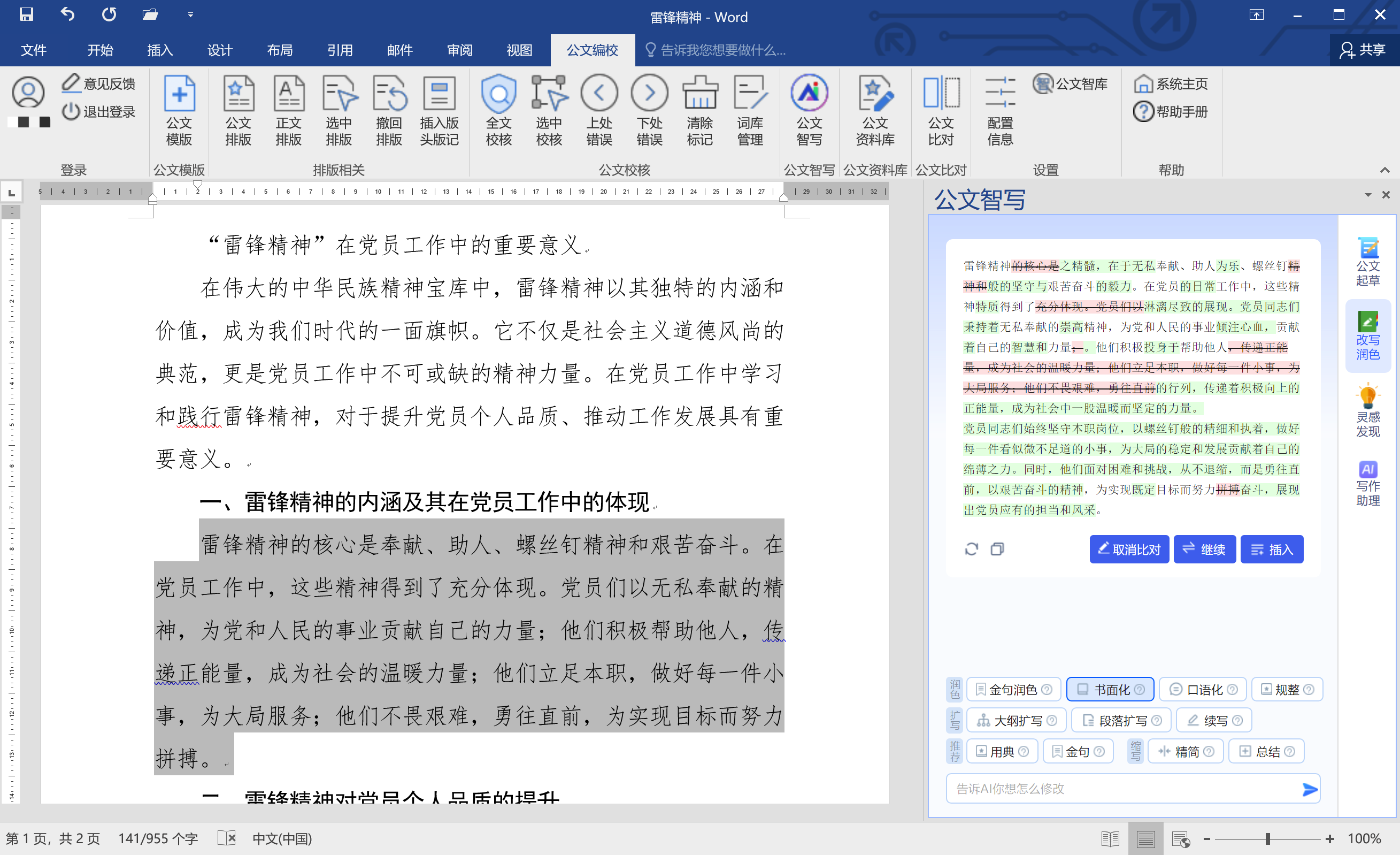This screenshot has height=855, width=1400.
Task: Click 撤回排版 undo layout icon
Action: [x=389, y=111]
